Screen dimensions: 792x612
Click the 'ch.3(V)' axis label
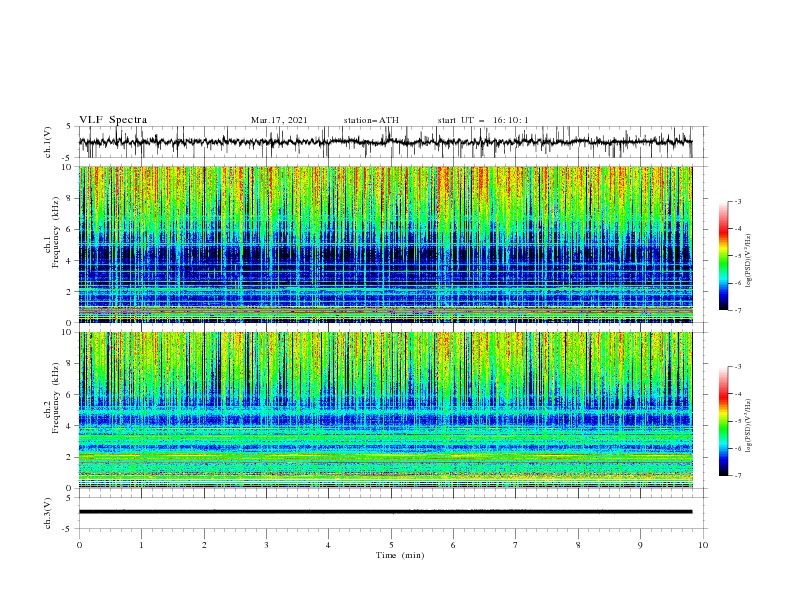click(48, 513)
